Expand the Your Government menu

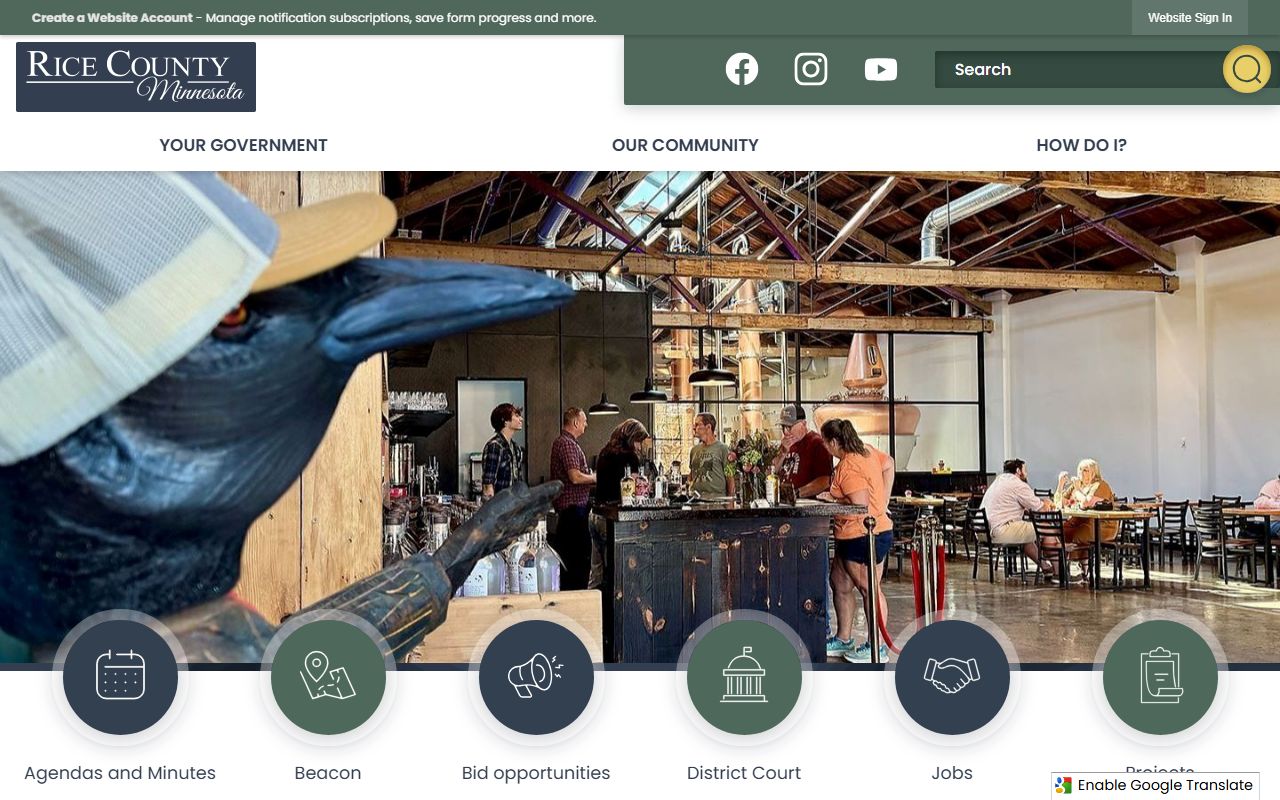tap(243, 145)
